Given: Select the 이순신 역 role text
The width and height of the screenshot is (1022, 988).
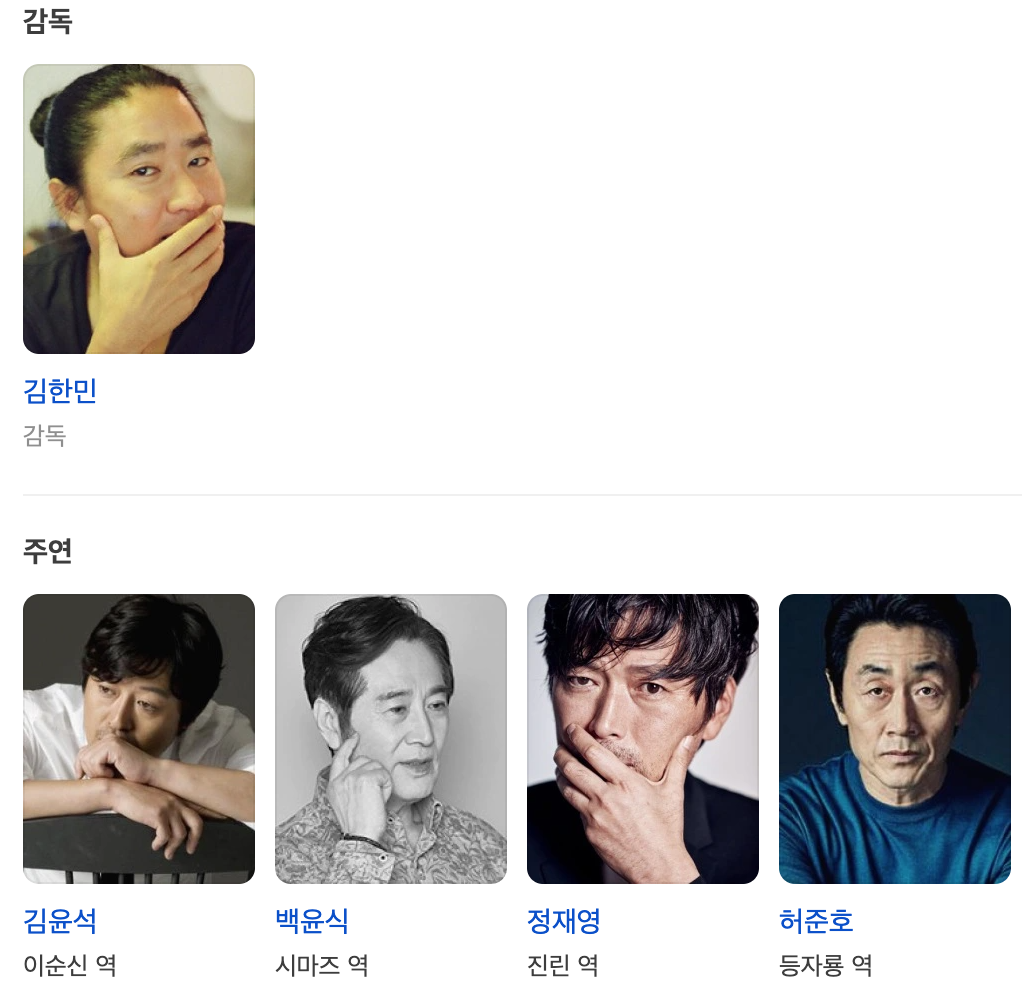Looking at the screenshot, I should tap(70, 965).
